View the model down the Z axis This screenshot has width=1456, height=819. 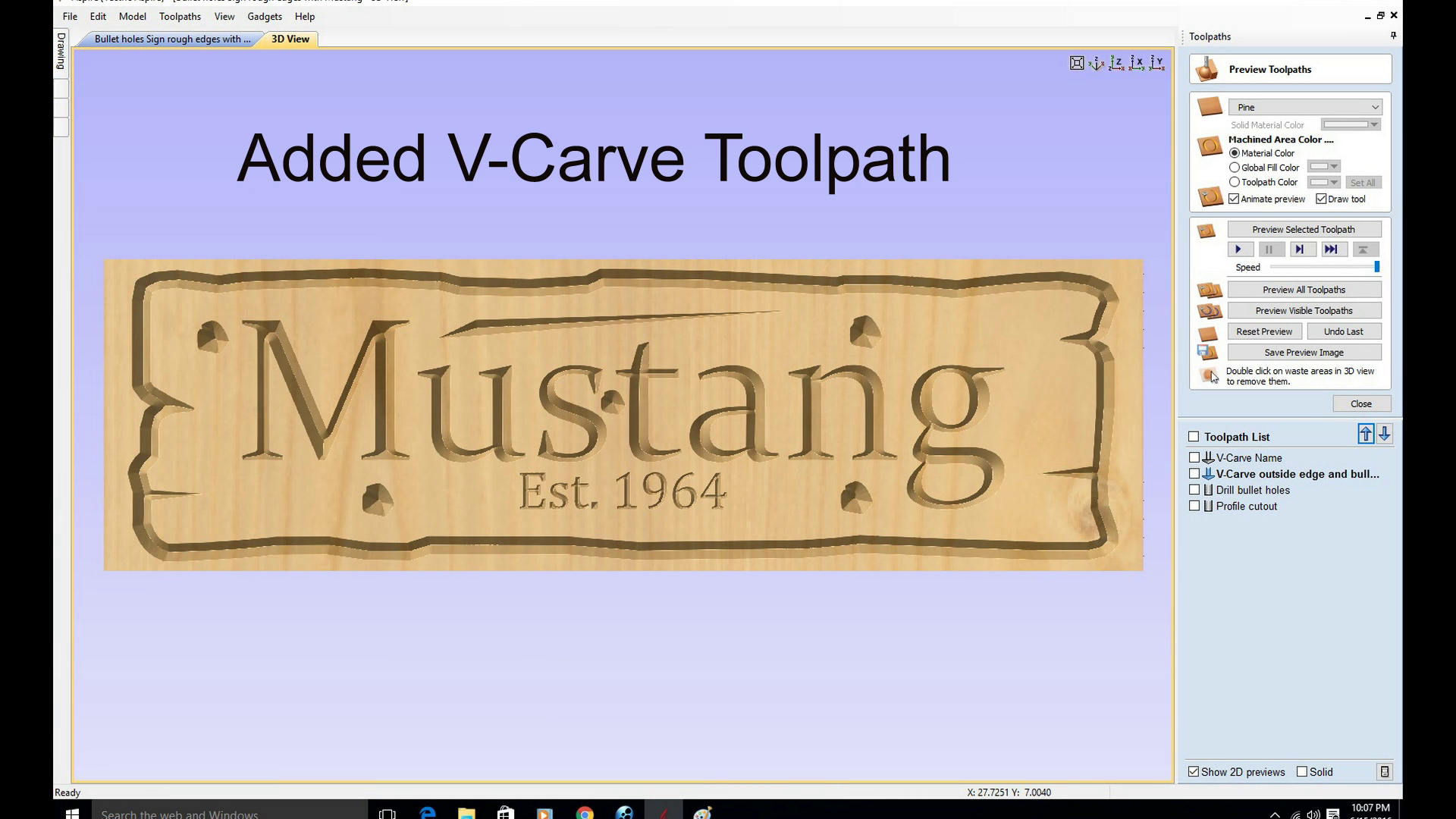[1116, 63]
